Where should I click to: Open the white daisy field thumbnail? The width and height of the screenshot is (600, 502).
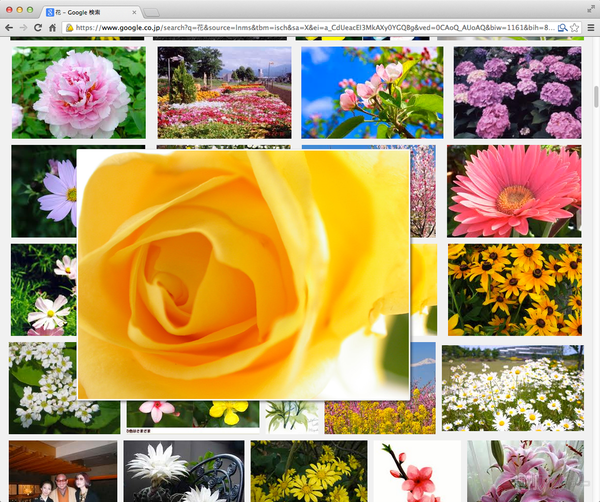coord(513,388)
